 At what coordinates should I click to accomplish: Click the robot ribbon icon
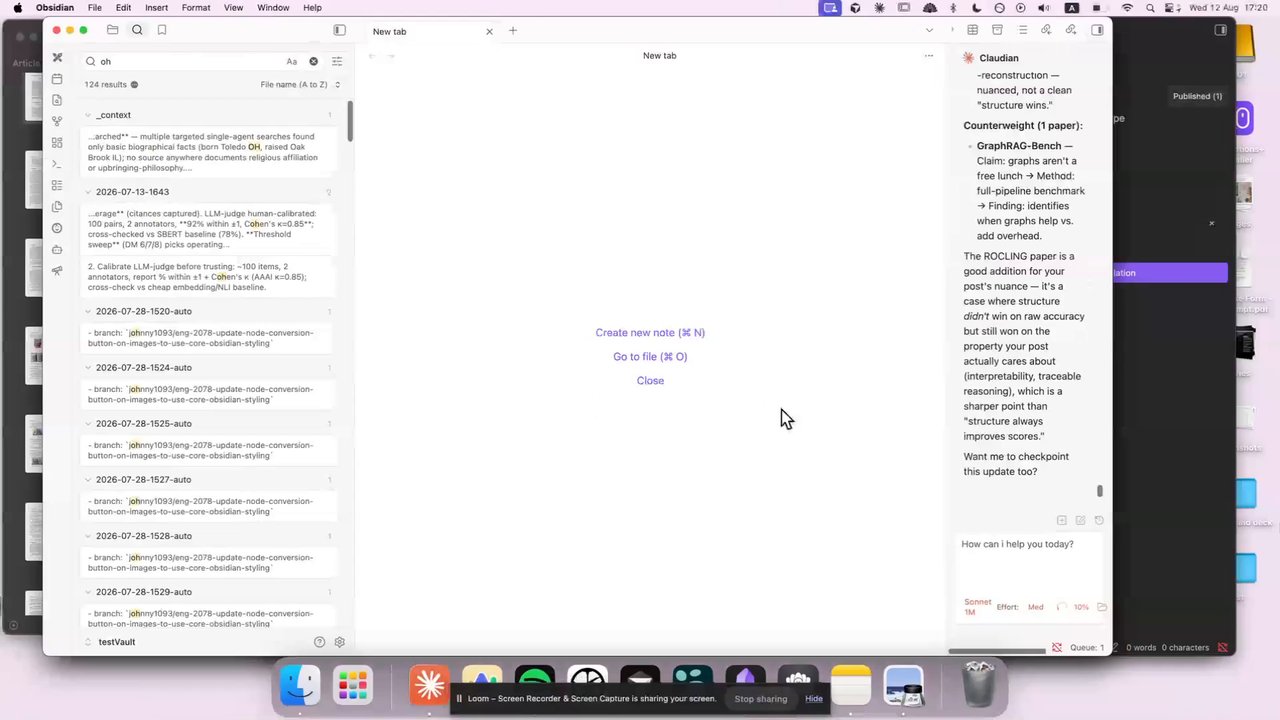click(x=57, y=250)
